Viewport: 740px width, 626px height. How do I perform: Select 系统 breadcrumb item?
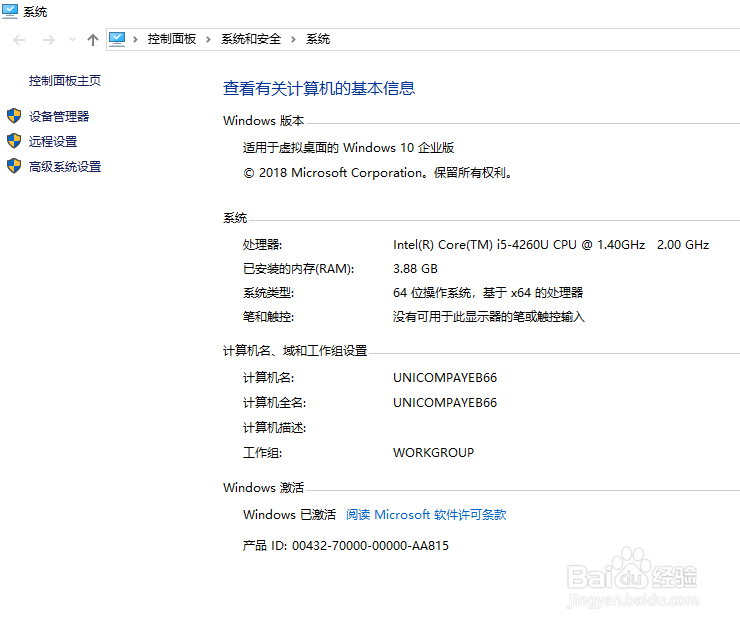(318, 39)
